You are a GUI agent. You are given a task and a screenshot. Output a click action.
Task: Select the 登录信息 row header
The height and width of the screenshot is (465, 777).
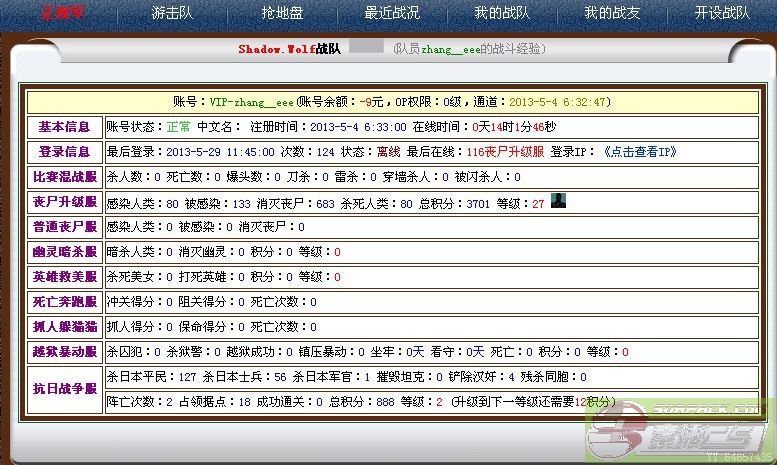pyautogui.click(x=64, y=152)
